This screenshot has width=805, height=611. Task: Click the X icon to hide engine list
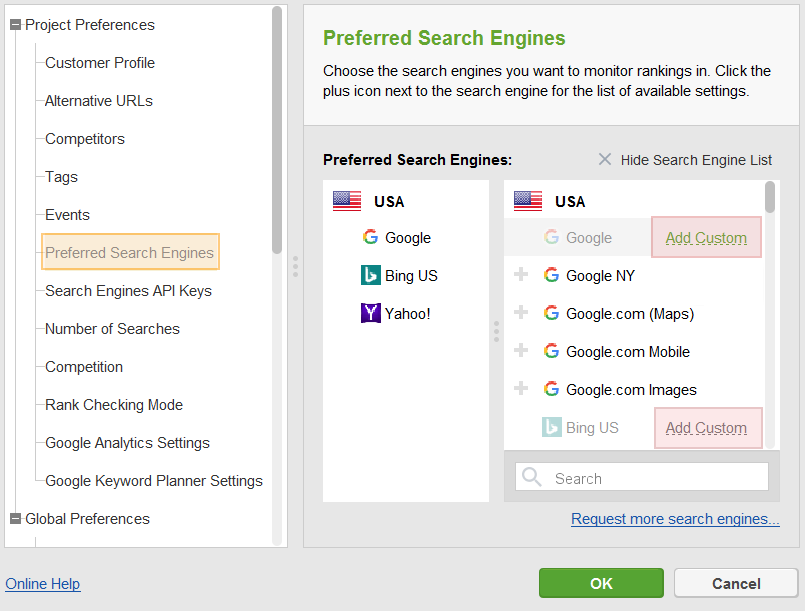pyautogui.click(x=605, y=160)
